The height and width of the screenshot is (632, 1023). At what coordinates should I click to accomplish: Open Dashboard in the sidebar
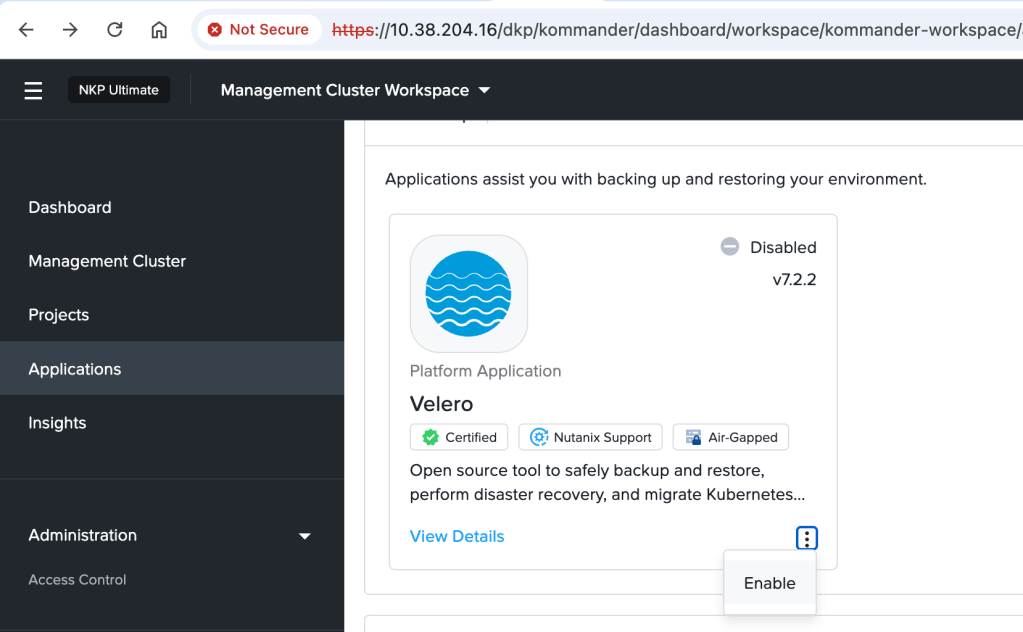tap(70, 207)
